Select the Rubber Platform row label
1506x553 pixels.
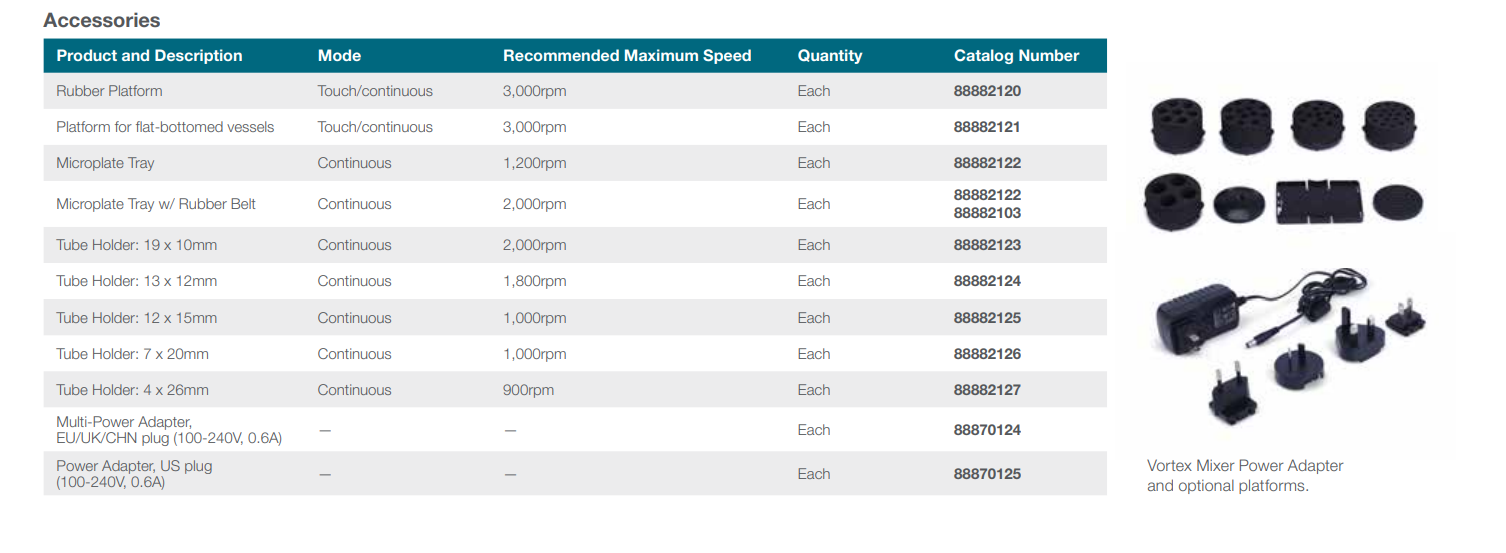click(109, 91)
